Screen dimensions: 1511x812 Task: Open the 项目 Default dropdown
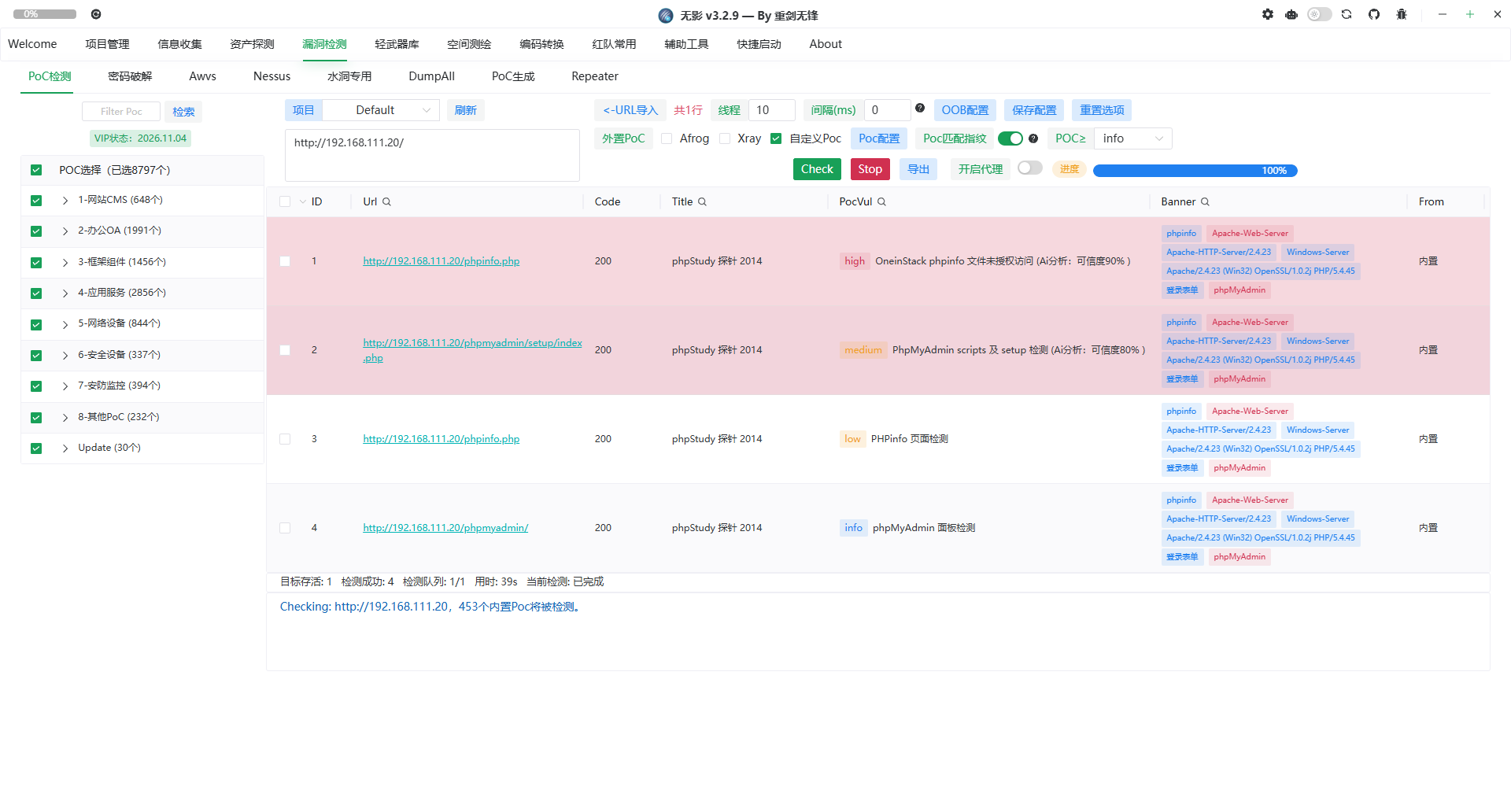382,110
